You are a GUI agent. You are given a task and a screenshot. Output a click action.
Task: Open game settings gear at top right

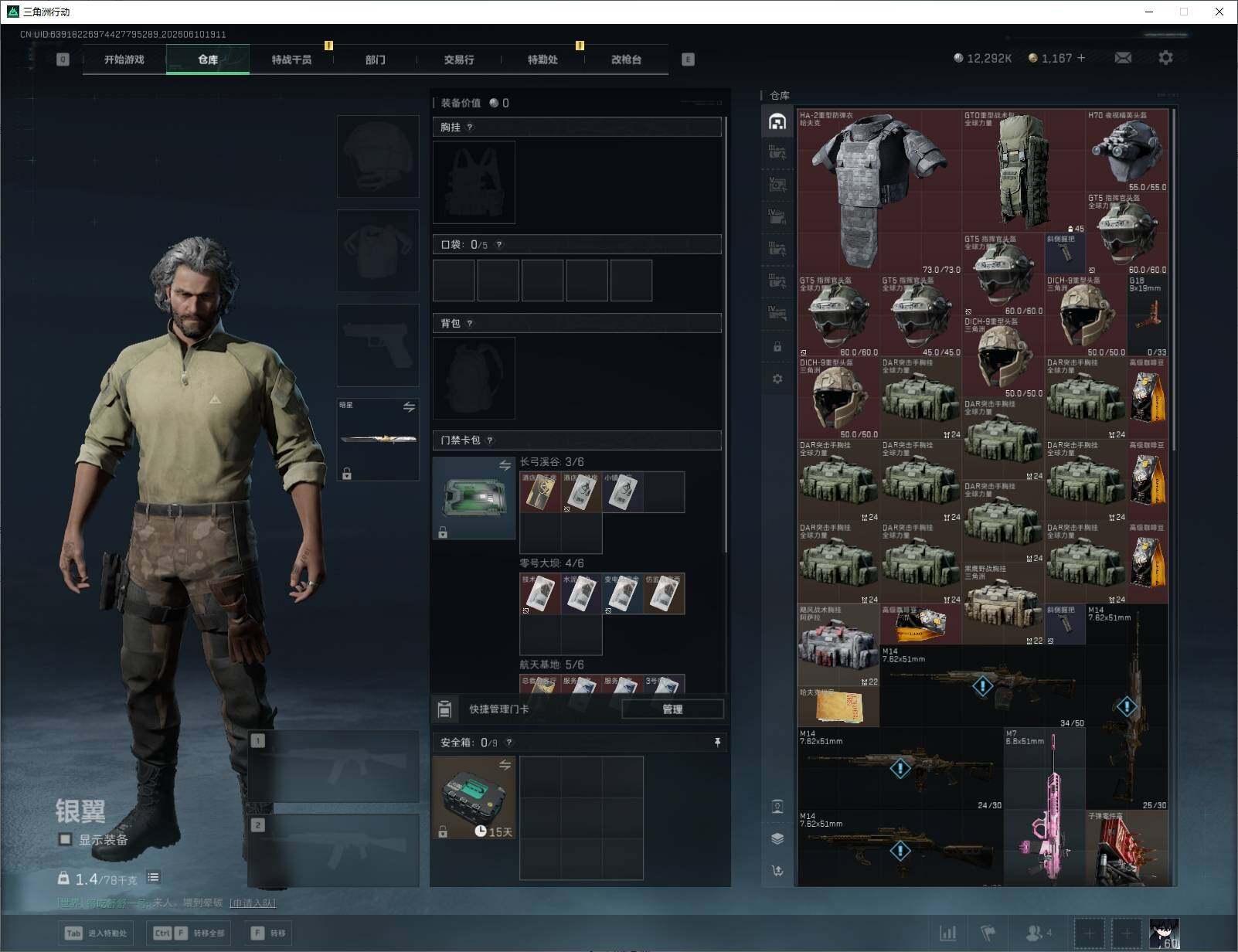pos(1165,58)
